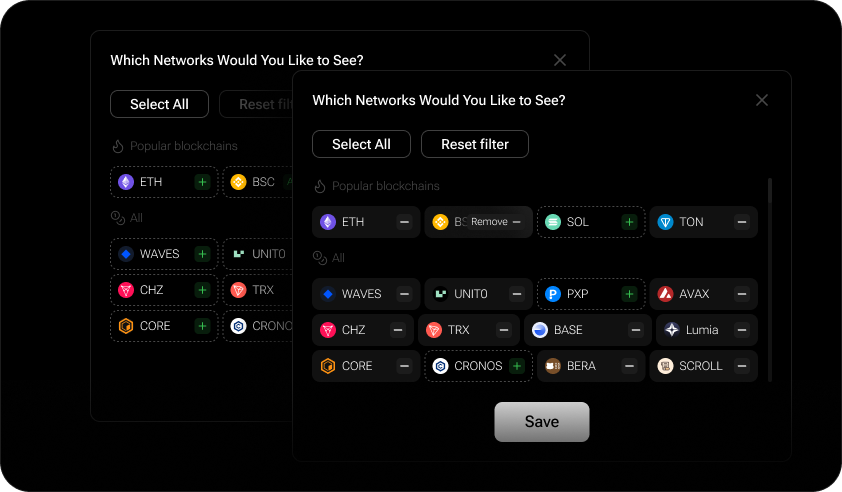Add the SOL network with plus toggle
The image size is (842, 492).
629,222
